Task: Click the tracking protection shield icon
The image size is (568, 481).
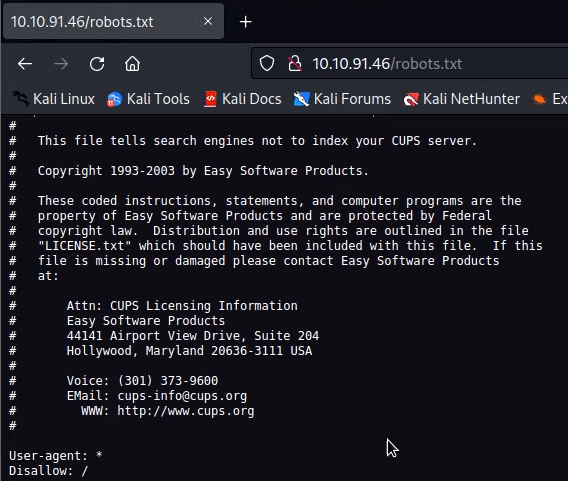Action: coord(267,63)
